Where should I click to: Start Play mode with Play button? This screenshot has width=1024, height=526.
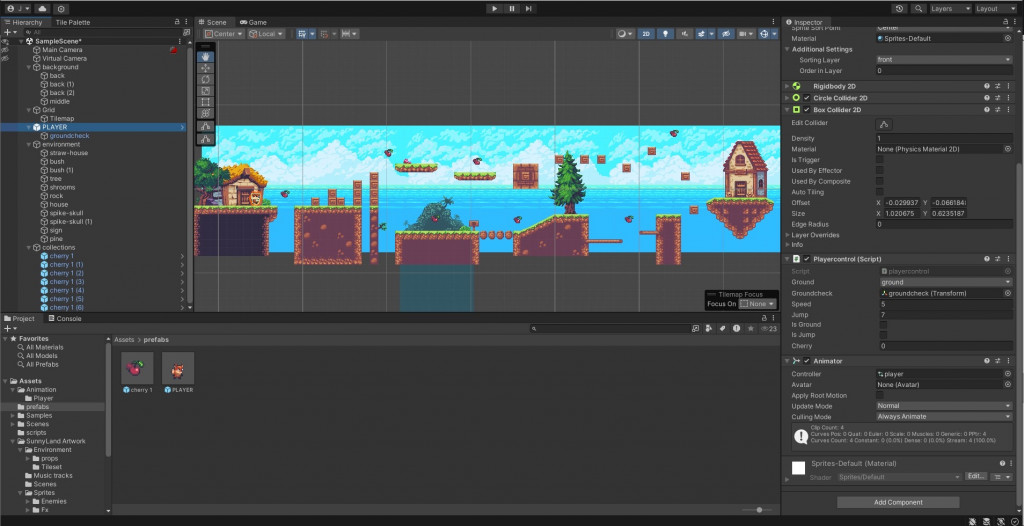[x=494, y=8]
